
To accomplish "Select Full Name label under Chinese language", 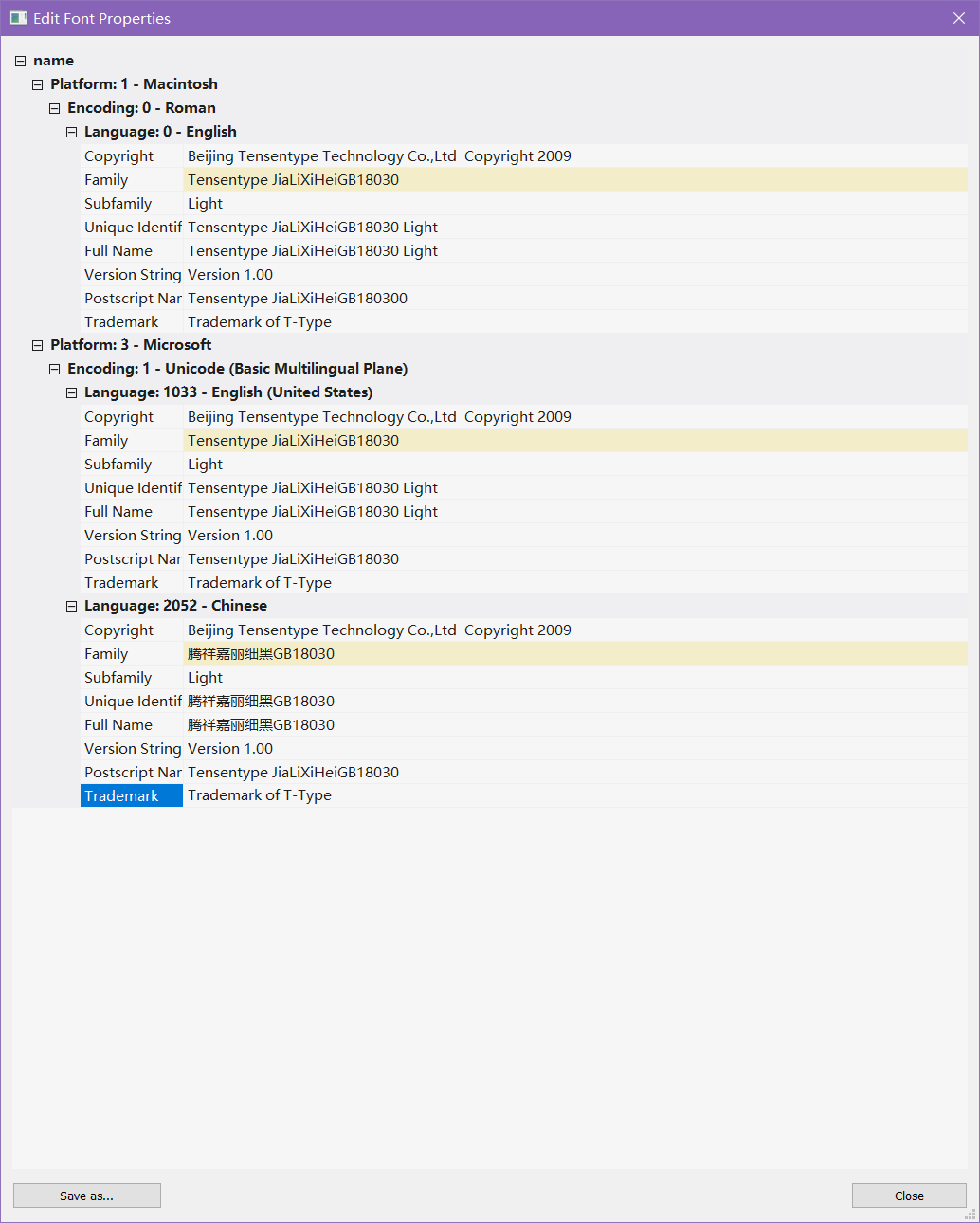I will tap(132, 724).
